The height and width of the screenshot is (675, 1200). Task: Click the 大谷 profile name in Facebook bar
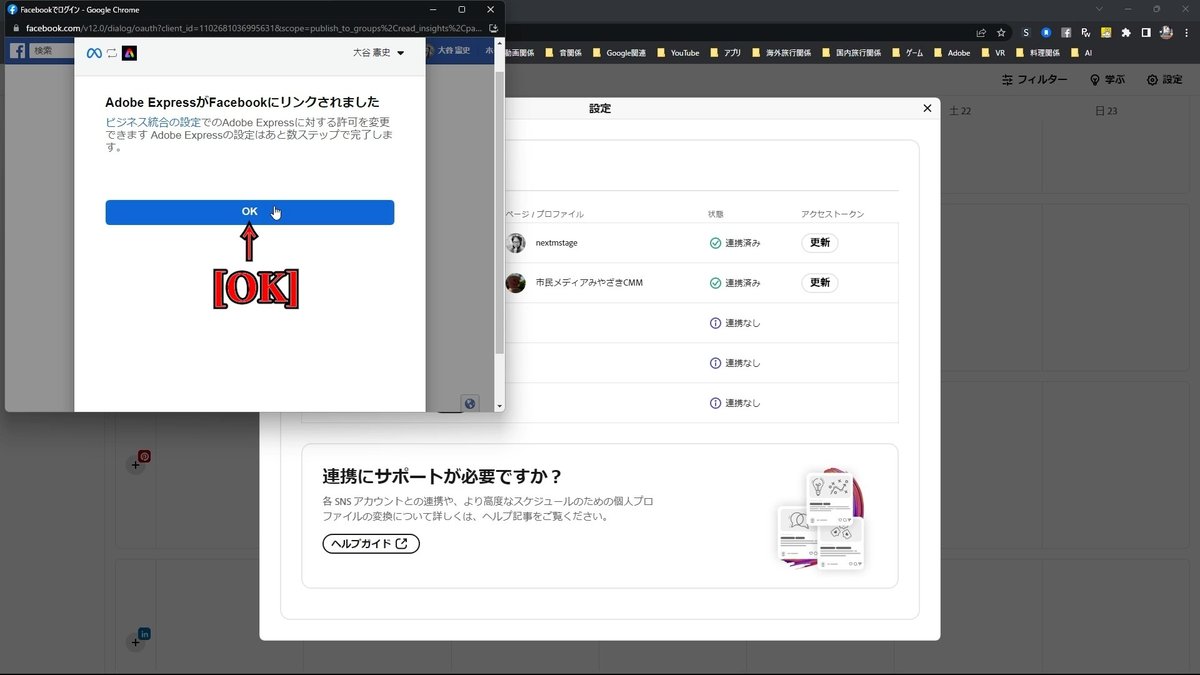coord(454,50)
